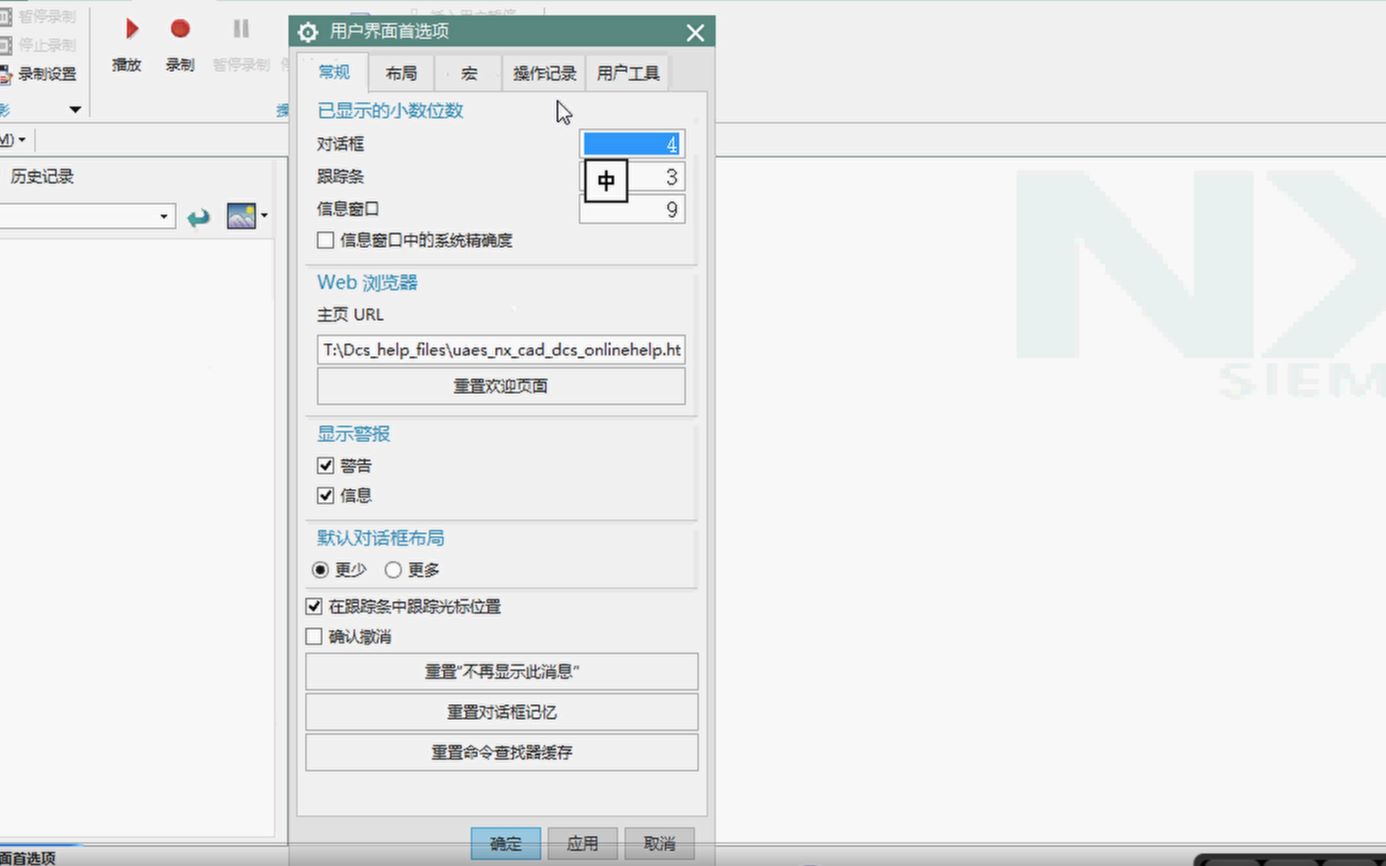Click the 显示警报 section header
The image size is (1386, 866).
[353, 434]
